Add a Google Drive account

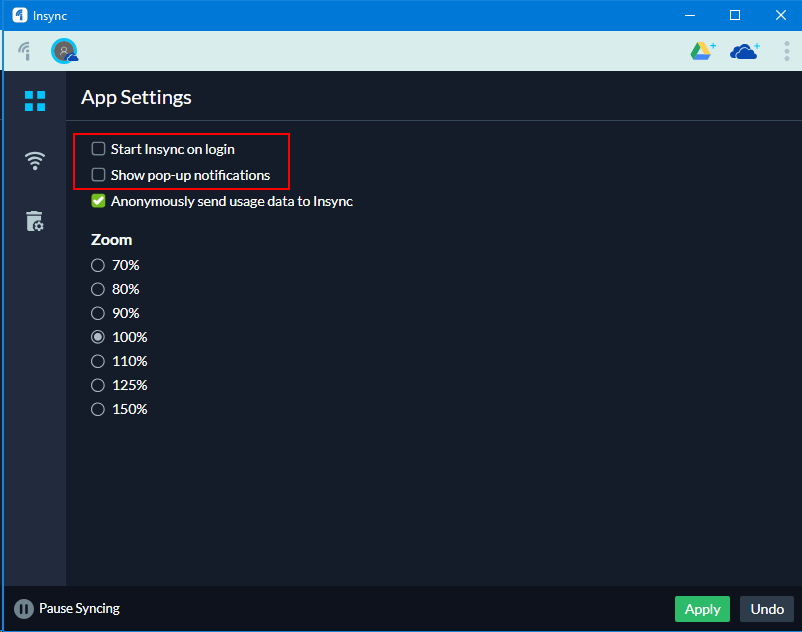703,51
